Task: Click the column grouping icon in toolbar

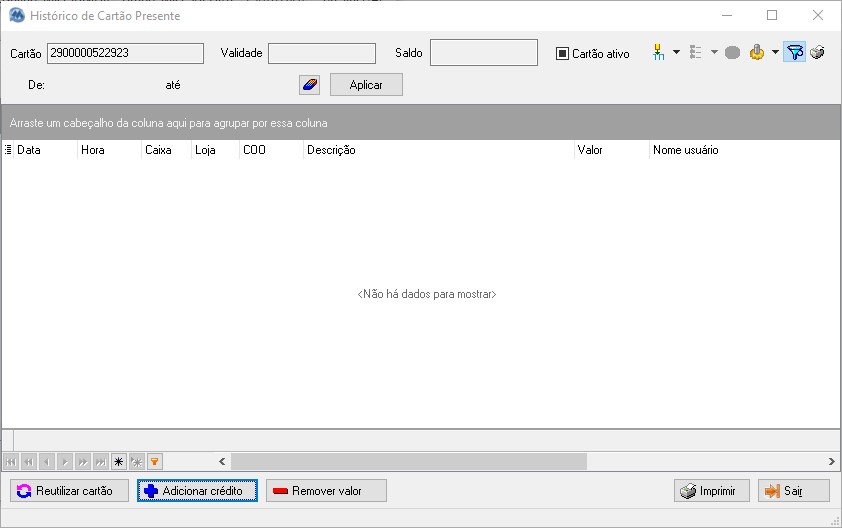Action: [658, 53]
